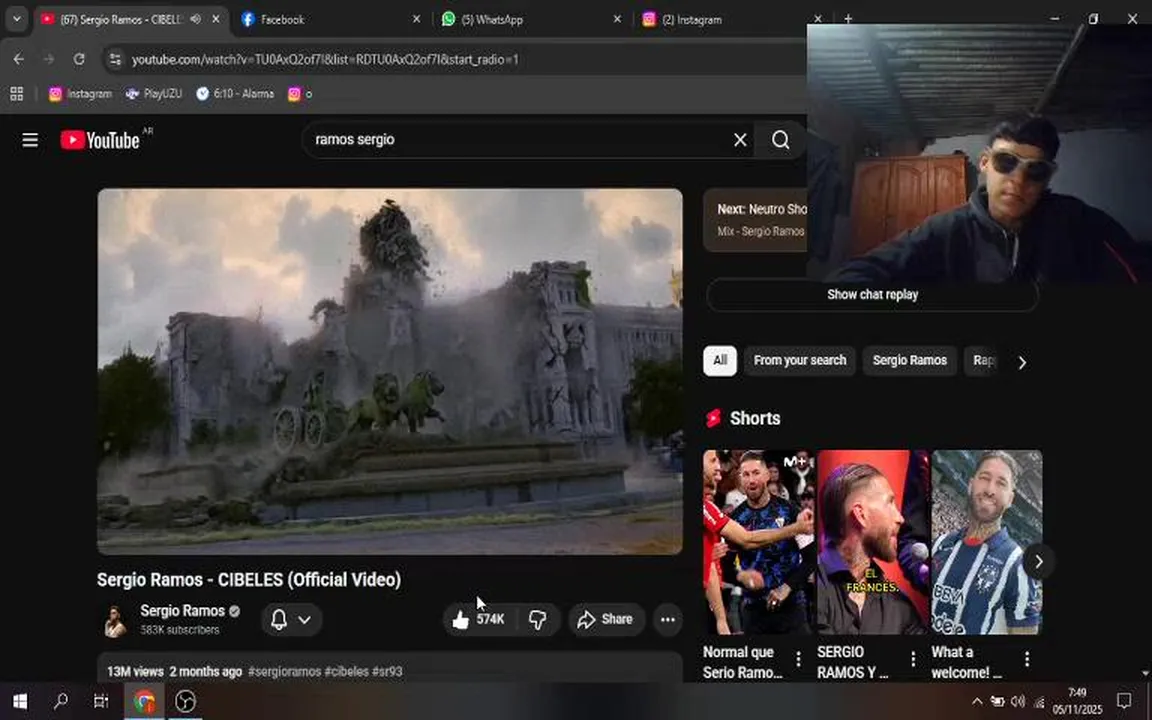
Task: Open the 'Normal que Serio Ramo...' short thumbnail
Action: tap(758, 542)
